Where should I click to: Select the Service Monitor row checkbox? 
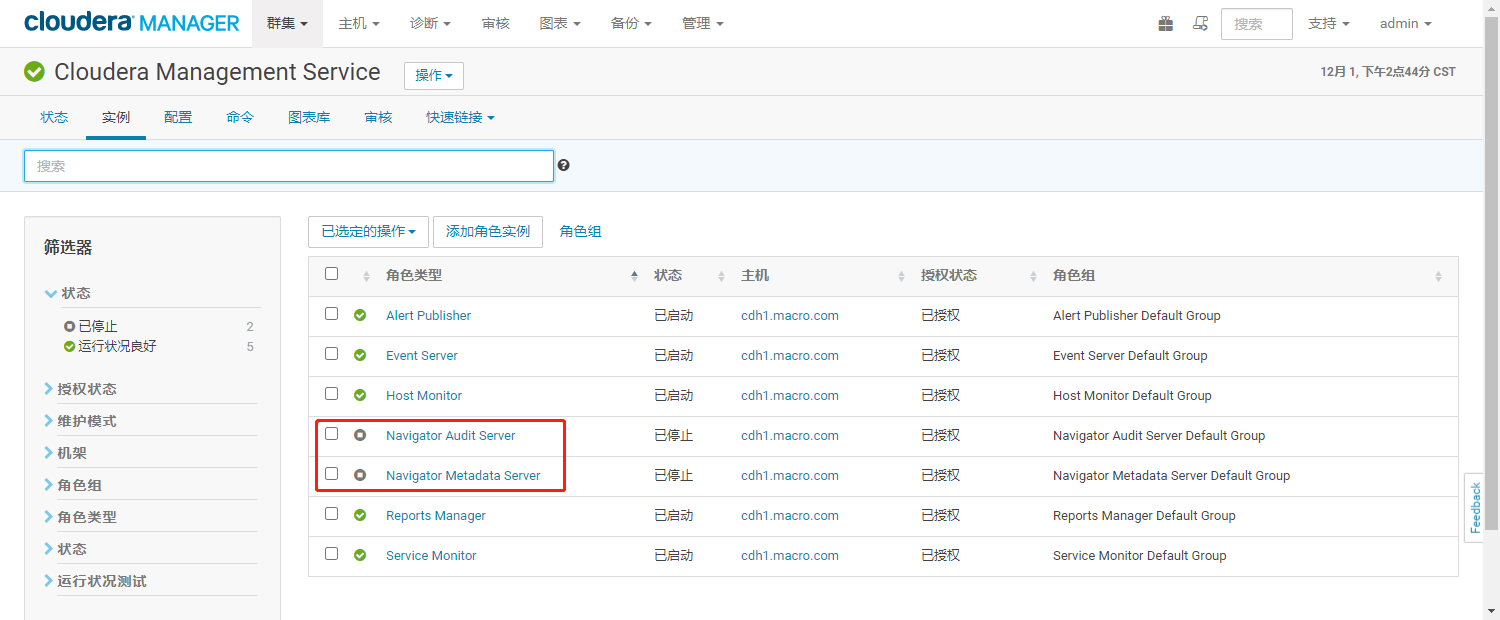(x=332, y=554)
